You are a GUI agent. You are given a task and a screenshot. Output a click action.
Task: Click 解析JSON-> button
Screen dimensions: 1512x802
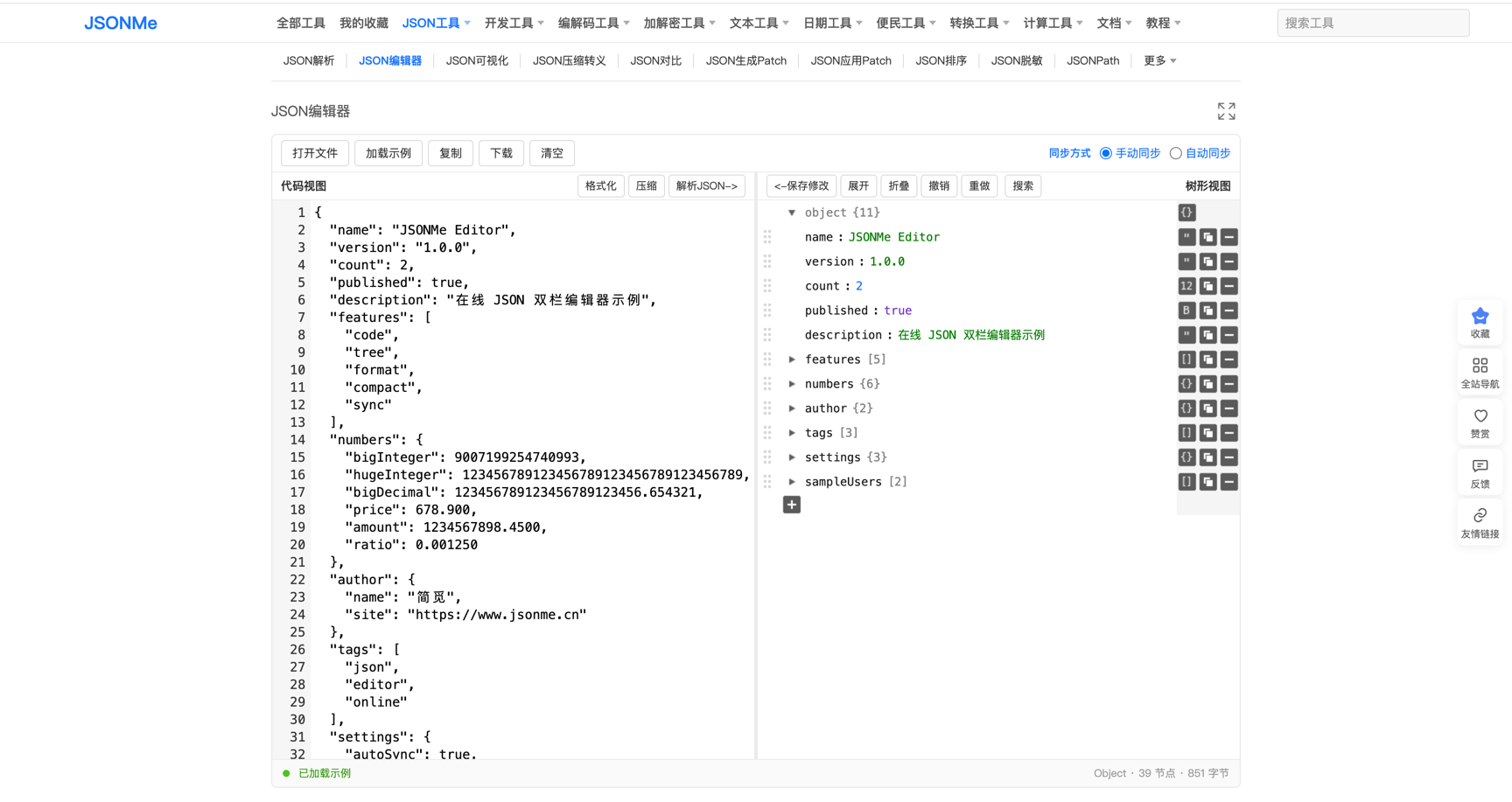[707, 185]
